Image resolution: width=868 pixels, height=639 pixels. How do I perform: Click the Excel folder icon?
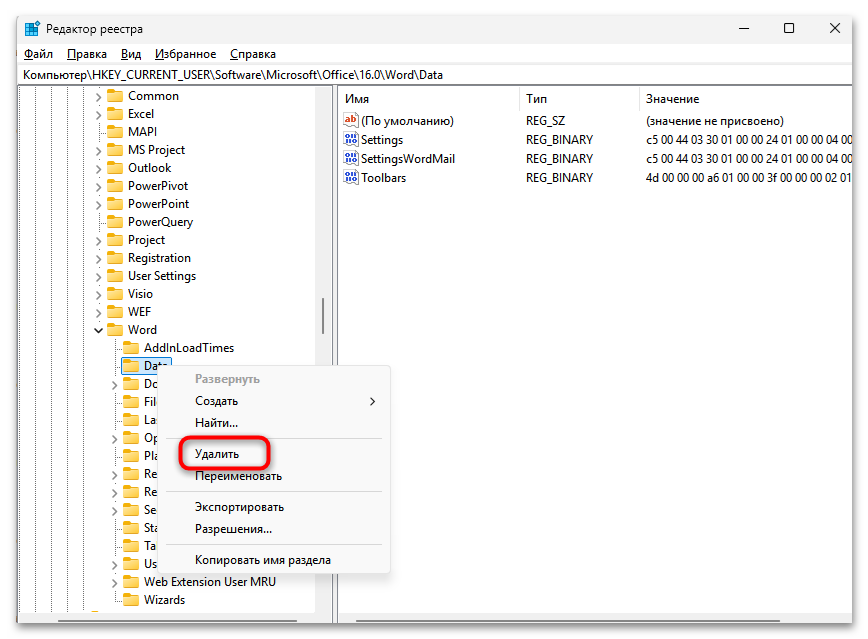(x=113, y=113)
